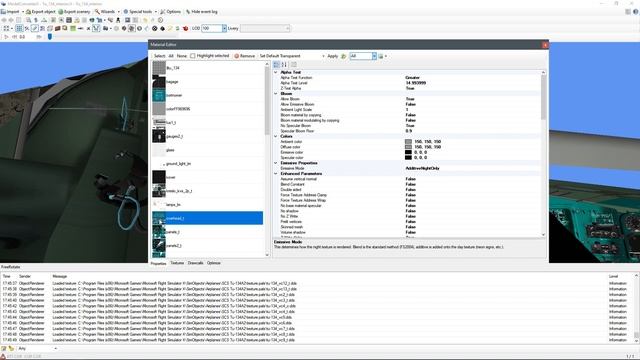This screenshot has height=360, width=640.
Task: Click the yellow pencil icon in the toolbar
Action: pyautogui.click(x=170, y=29)
